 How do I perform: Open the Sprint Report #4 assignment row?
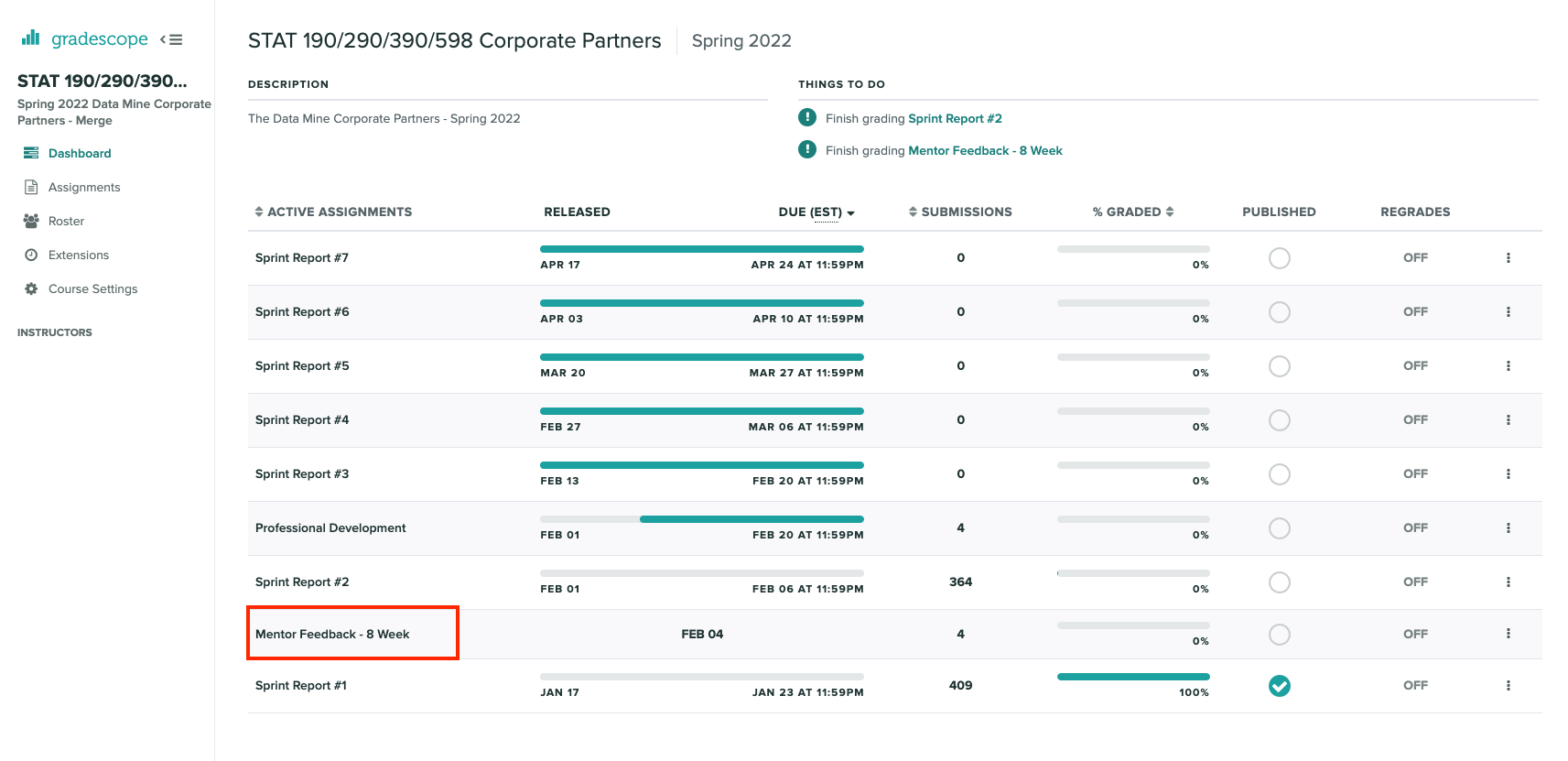click(302, 419)
